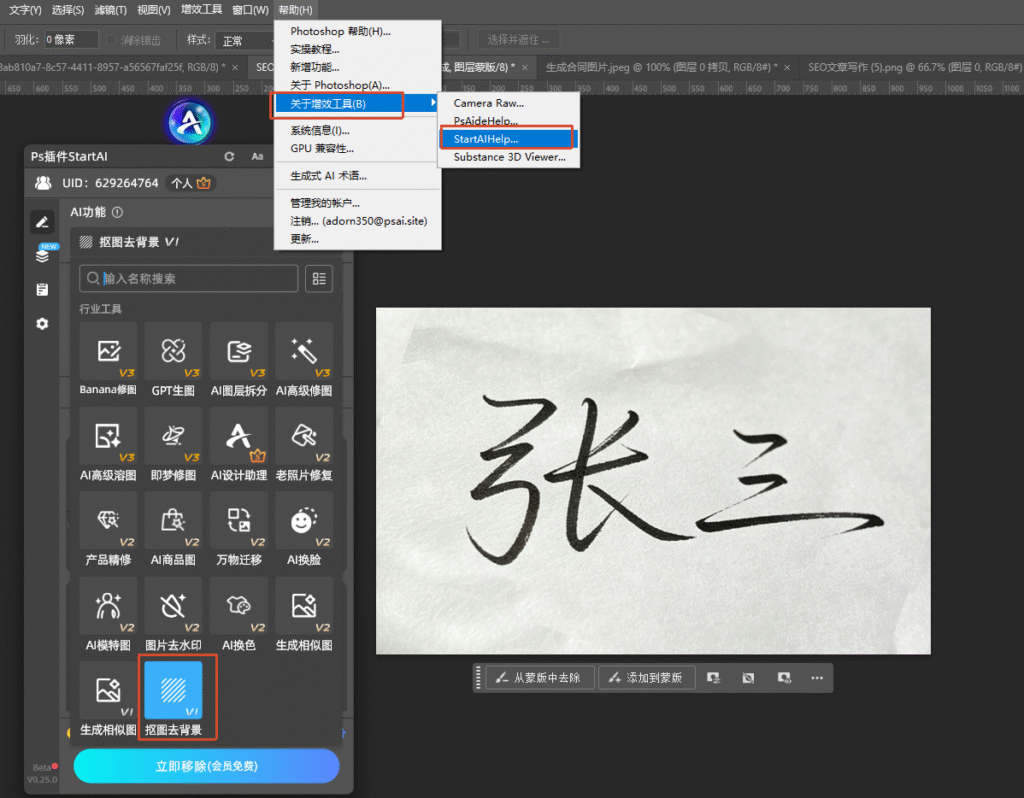This screenshot has width=1024, height=798.
Task: Toggle the tool list view icon
Action: click(x=319, y=279)
